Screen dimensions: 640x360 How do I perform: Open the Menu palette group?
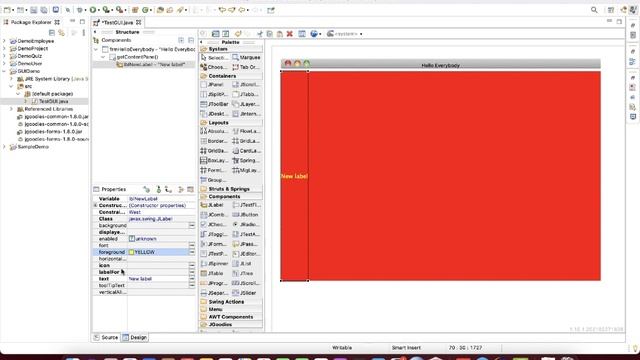(x=231, y=309)
